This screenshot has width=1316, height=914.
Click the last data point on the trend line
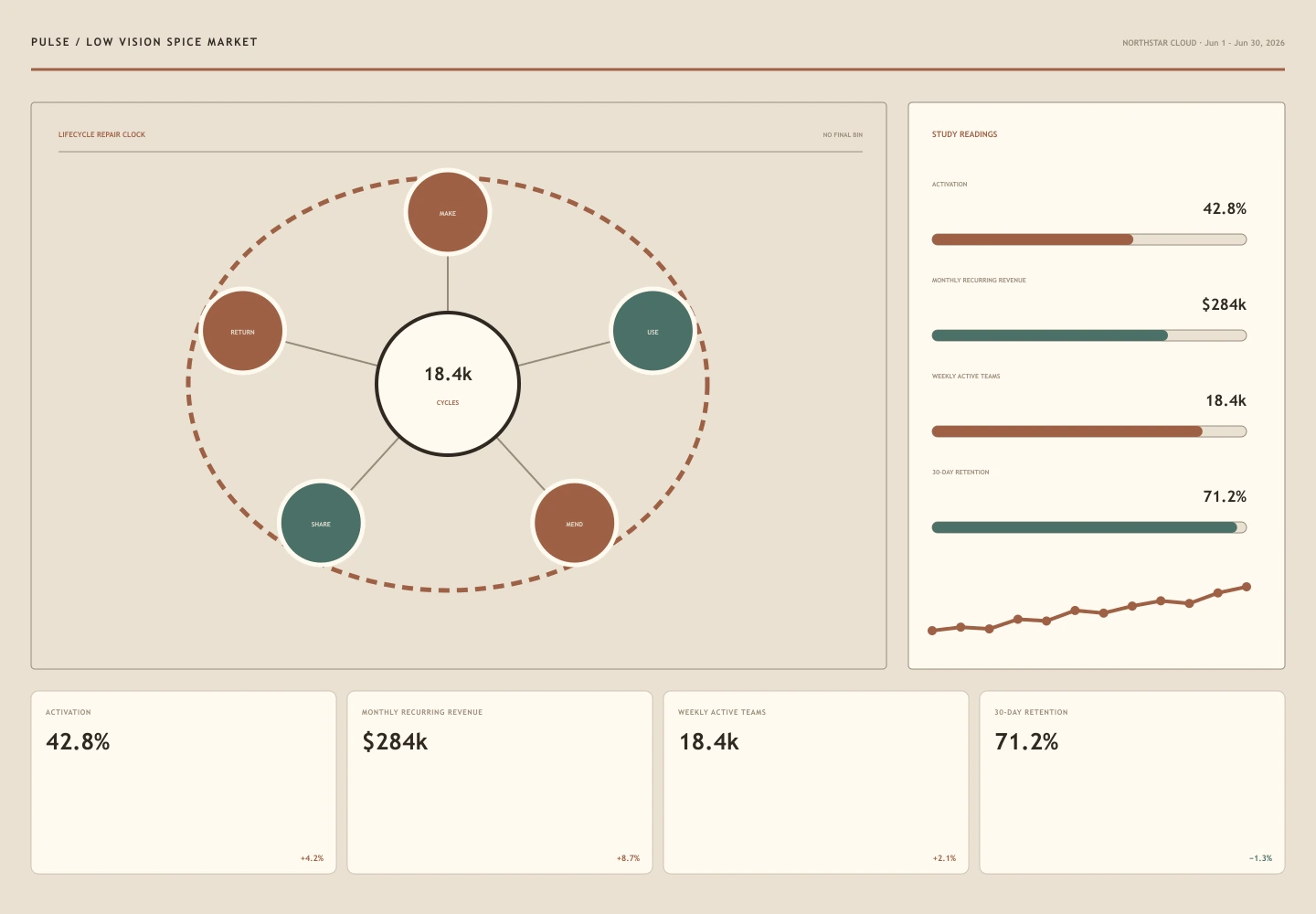pyautogui.click(x=1247, y=587)
